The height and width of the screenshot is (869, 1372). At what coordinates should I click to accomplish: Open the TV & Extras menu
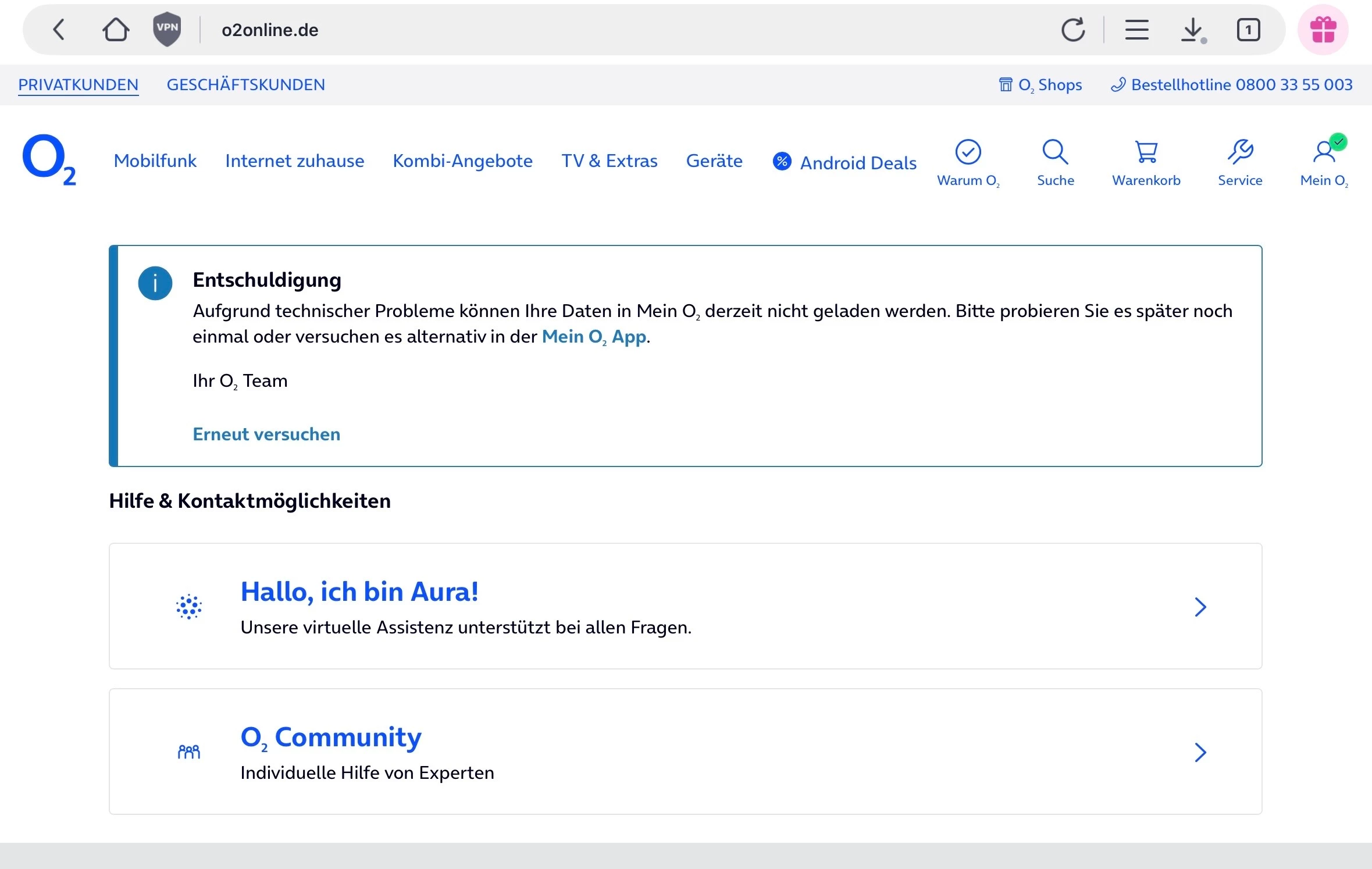click(610, 161)
